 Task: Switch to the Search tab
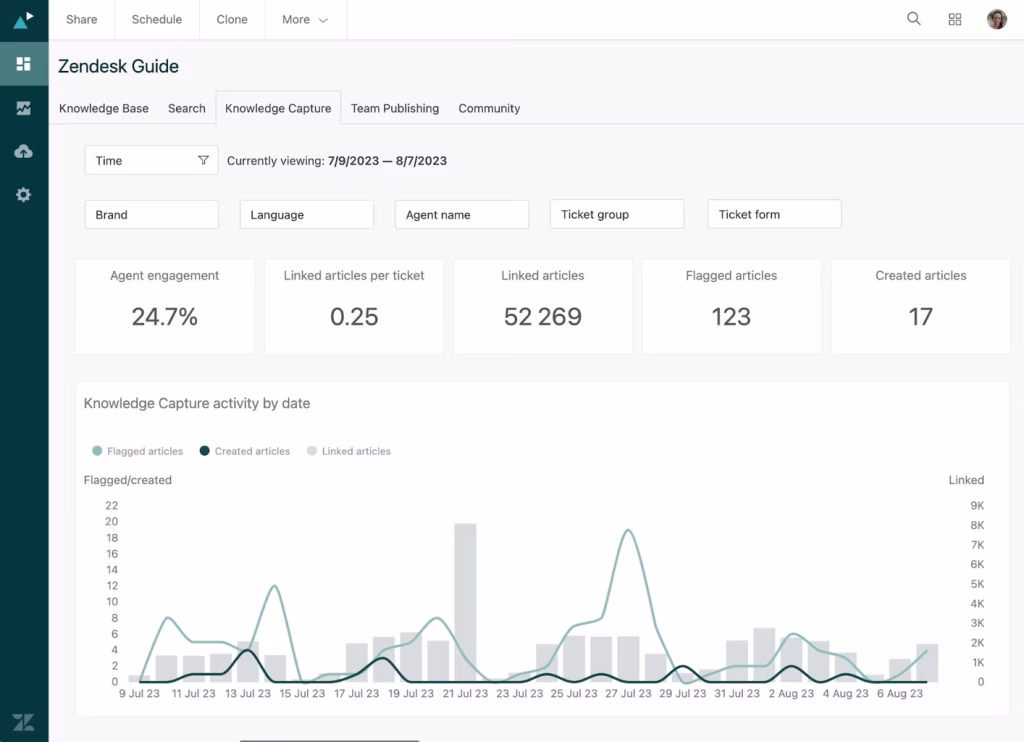click(187, 108)
